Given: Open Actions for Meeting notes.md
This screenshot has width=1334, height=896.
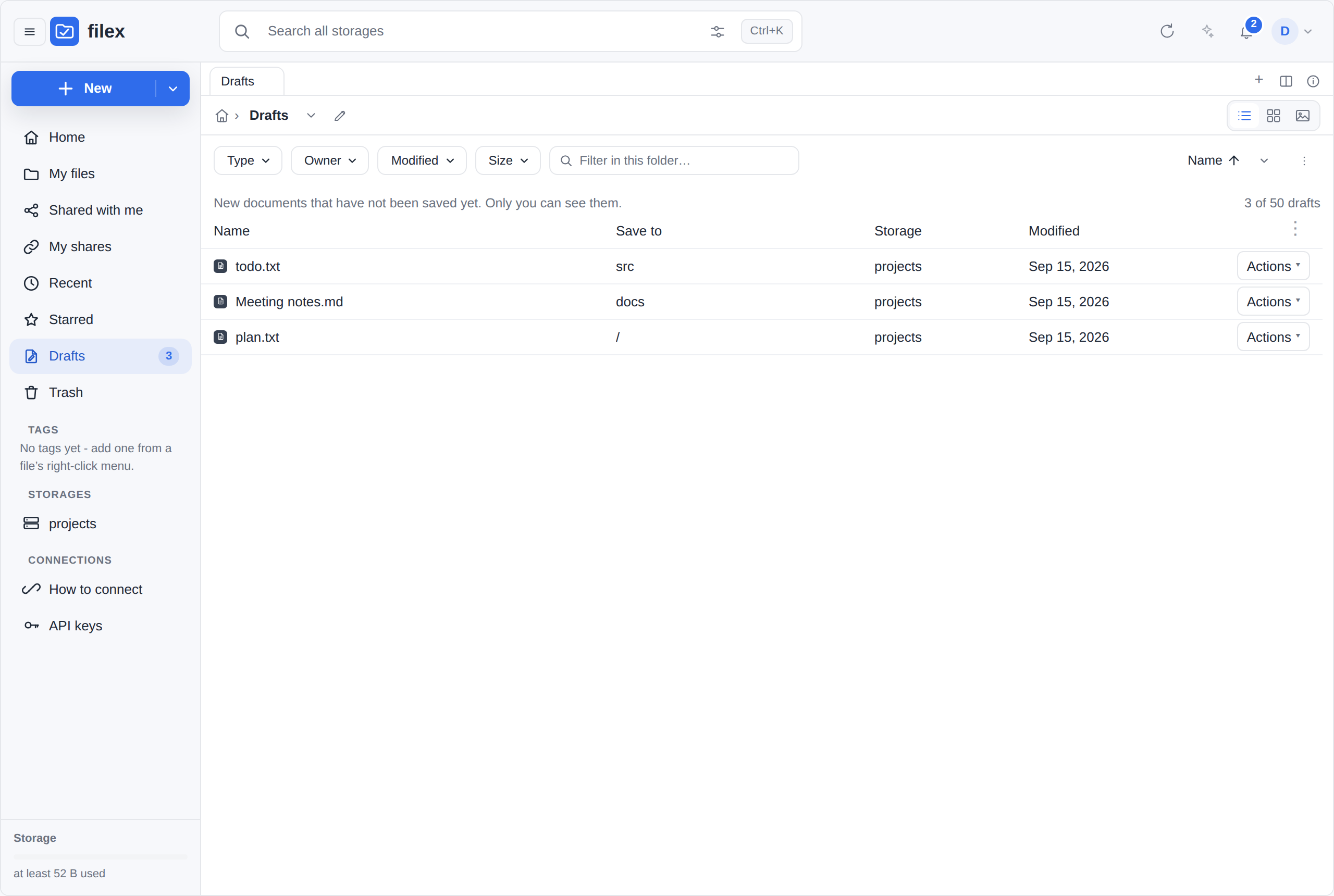Looking at the screenshot, I should click(1274, 302).
